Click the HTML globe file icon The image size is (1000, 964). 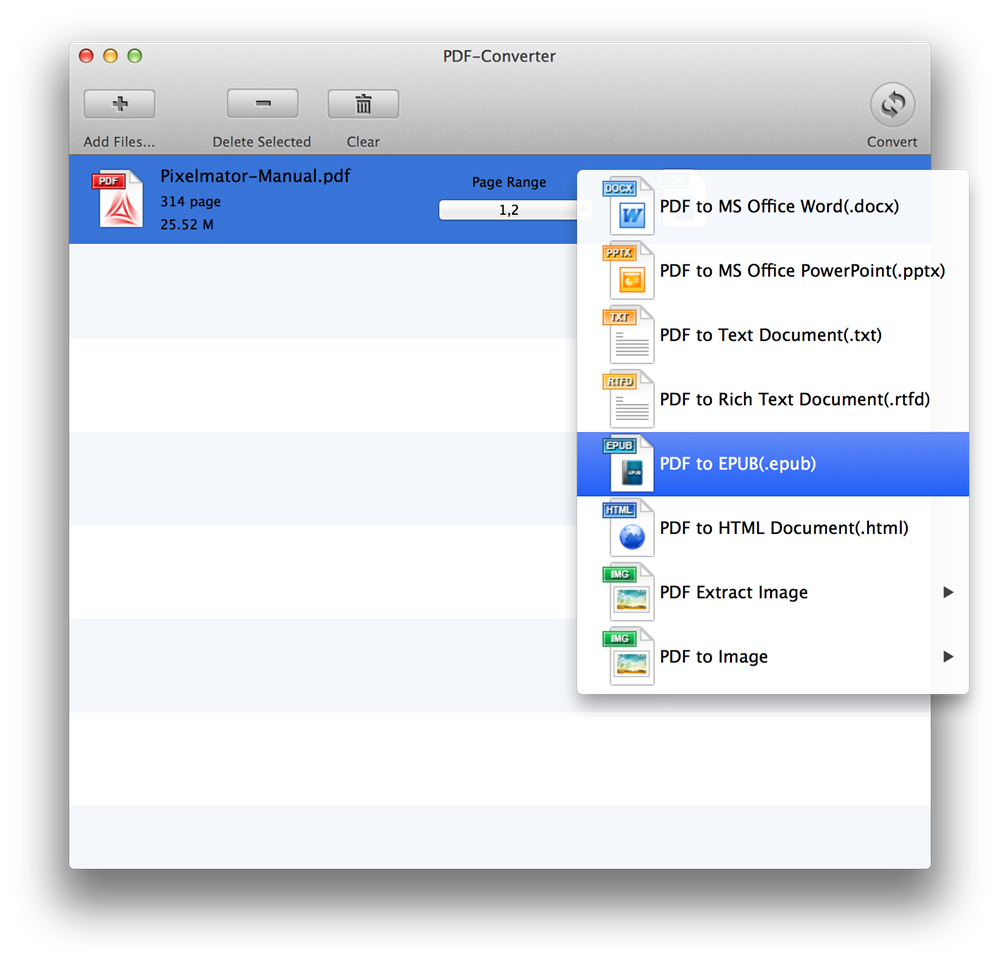point(630,528)
